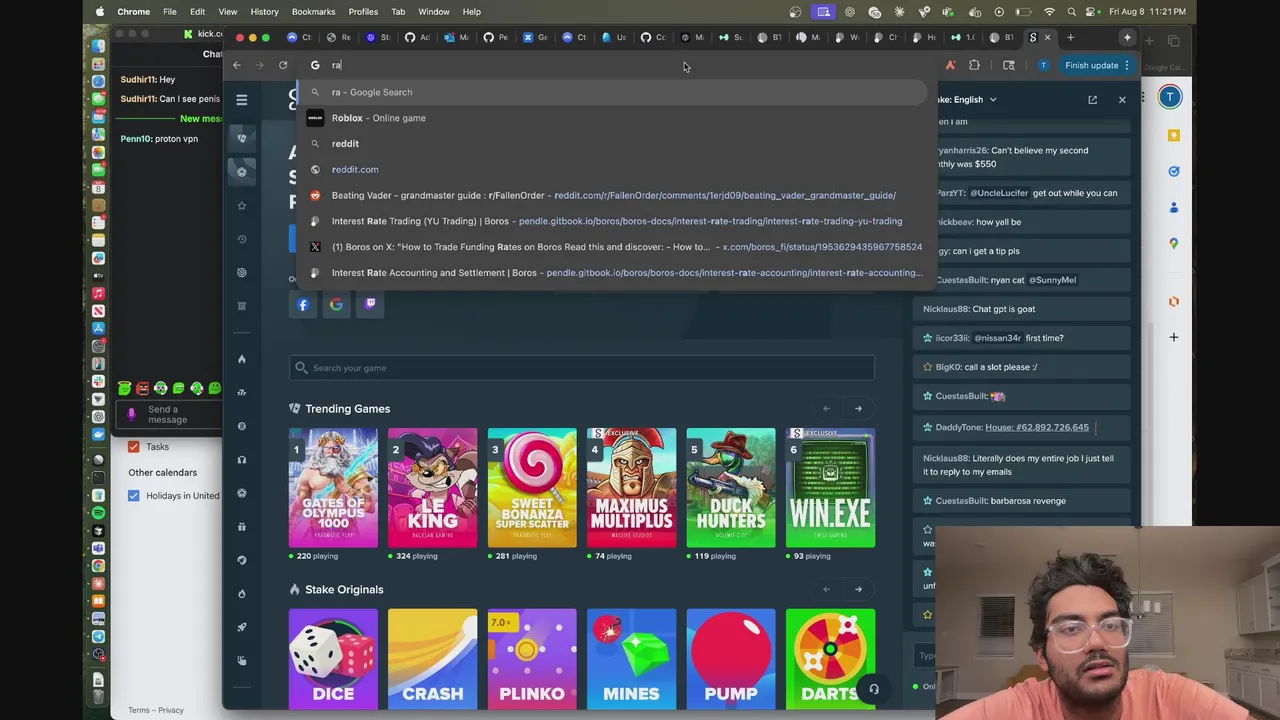Image resolution: width=1280 pixels, height=720 pixels.
Task: Open Recent clock icon in Stake sidebar
Action: 241,239
